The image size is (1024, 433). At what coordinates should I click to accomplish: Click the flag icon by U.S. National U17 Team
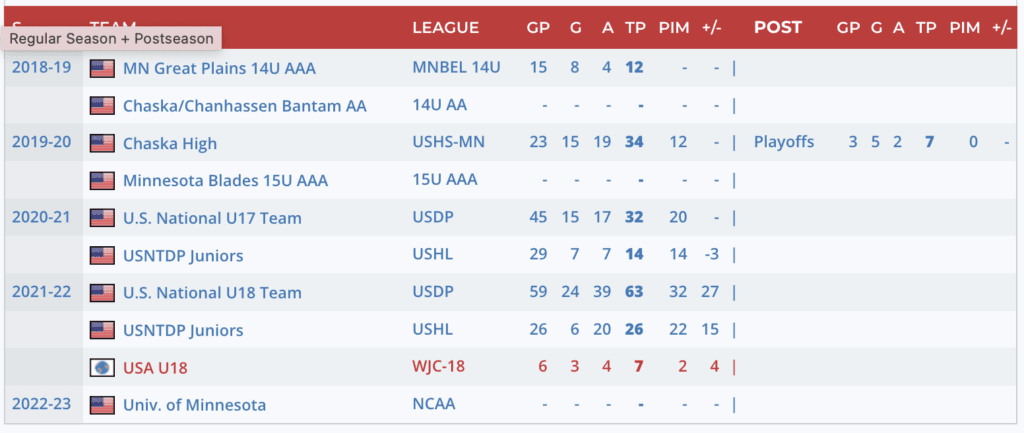102,218
